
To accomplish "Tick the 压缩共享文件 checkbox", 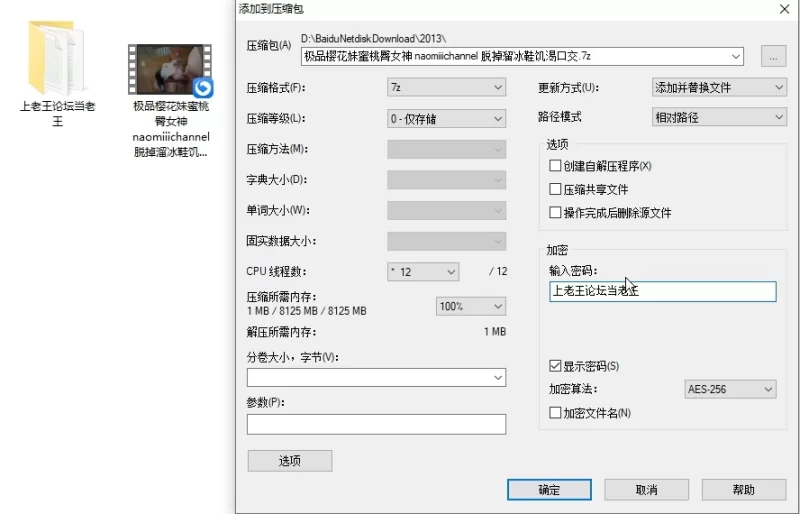I will [556, 189].
